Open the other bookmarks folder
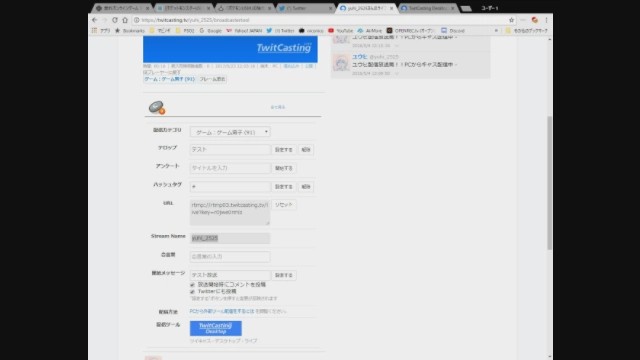 coord(527,31)
